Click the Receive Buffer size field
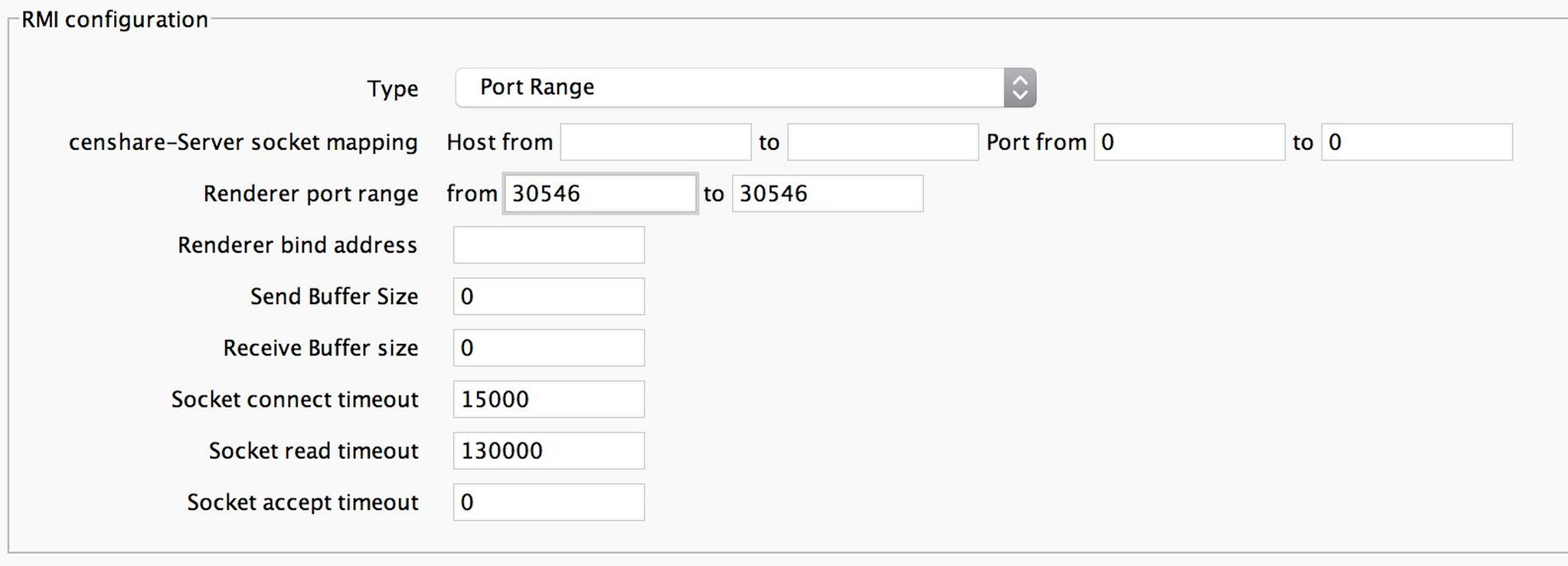 pos(548,347)
